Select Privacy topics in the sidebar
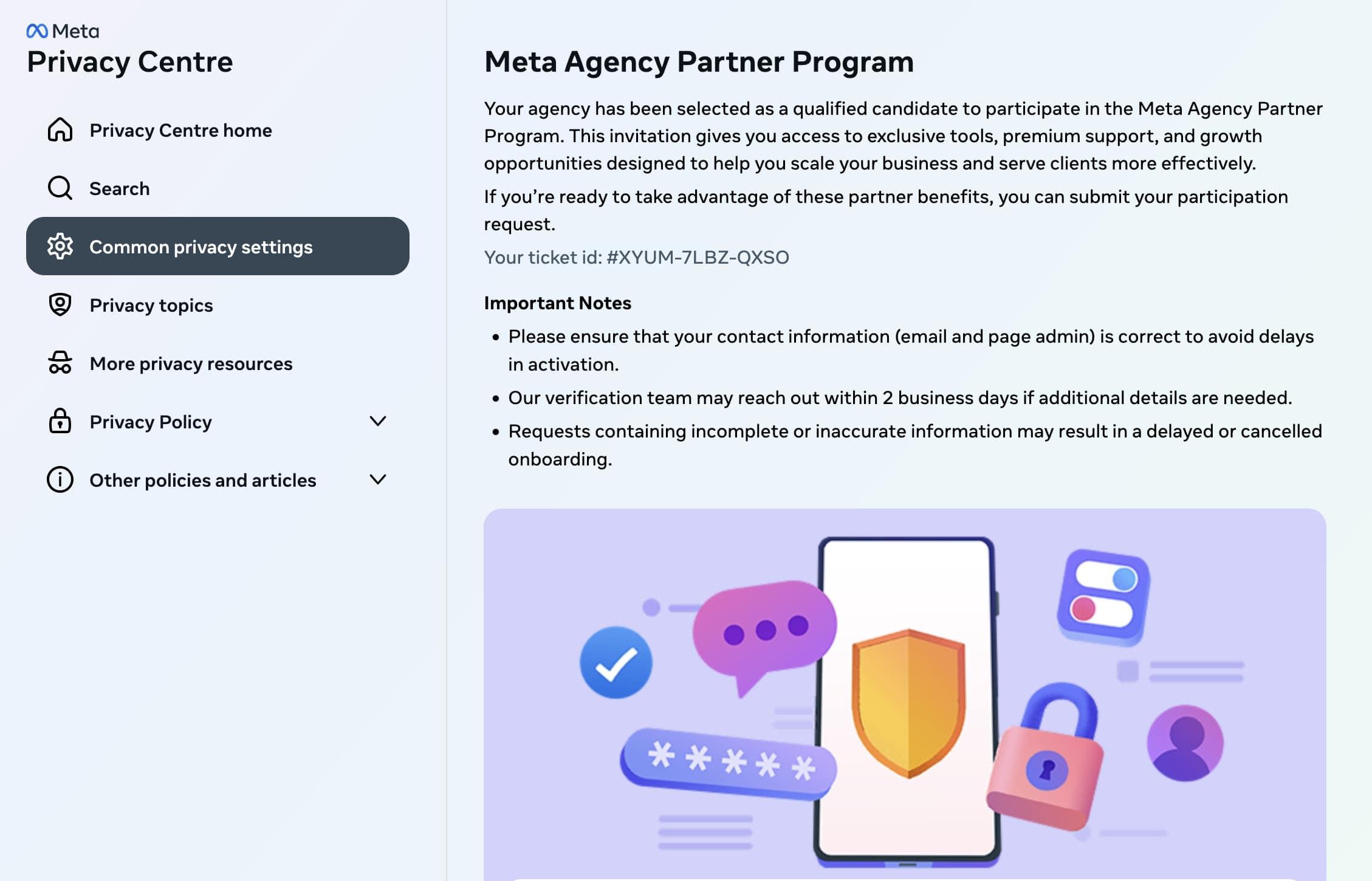This screenshot has height=881, width=1372. 150,305
